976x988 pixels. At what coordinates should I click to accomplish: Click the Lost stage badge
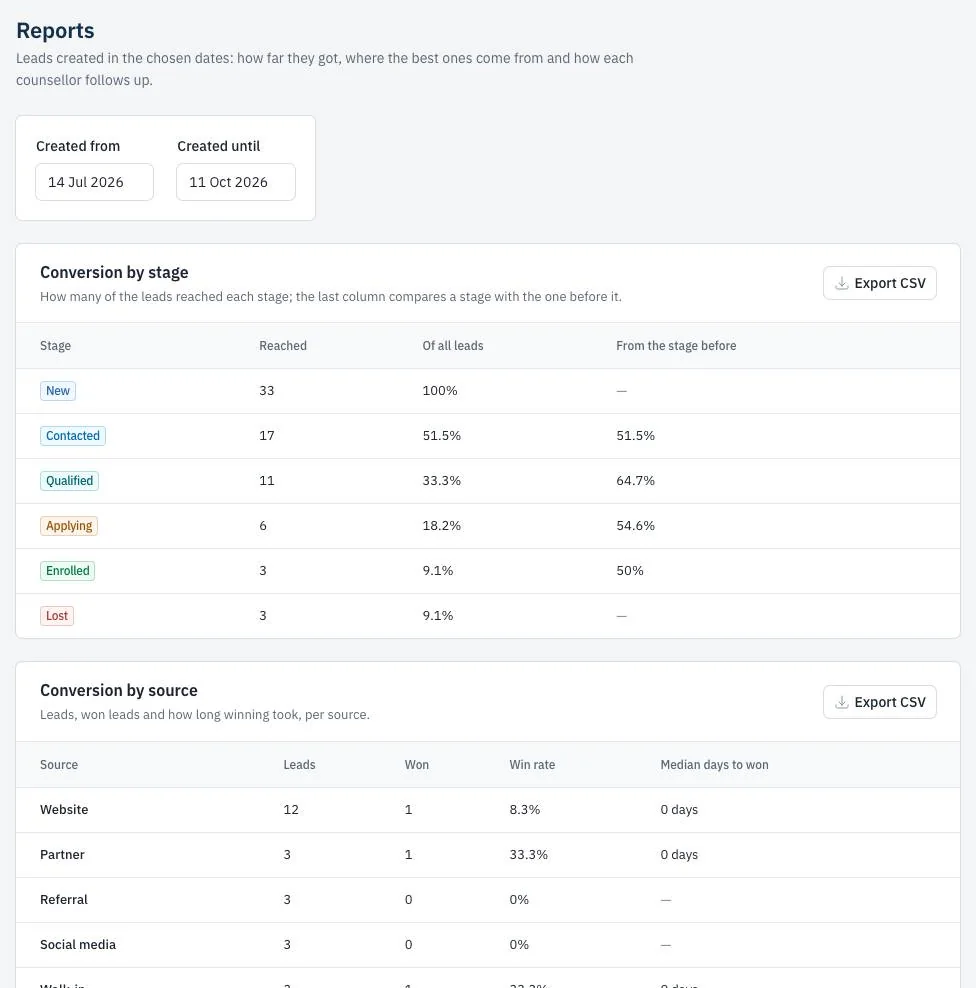point(57,616)
